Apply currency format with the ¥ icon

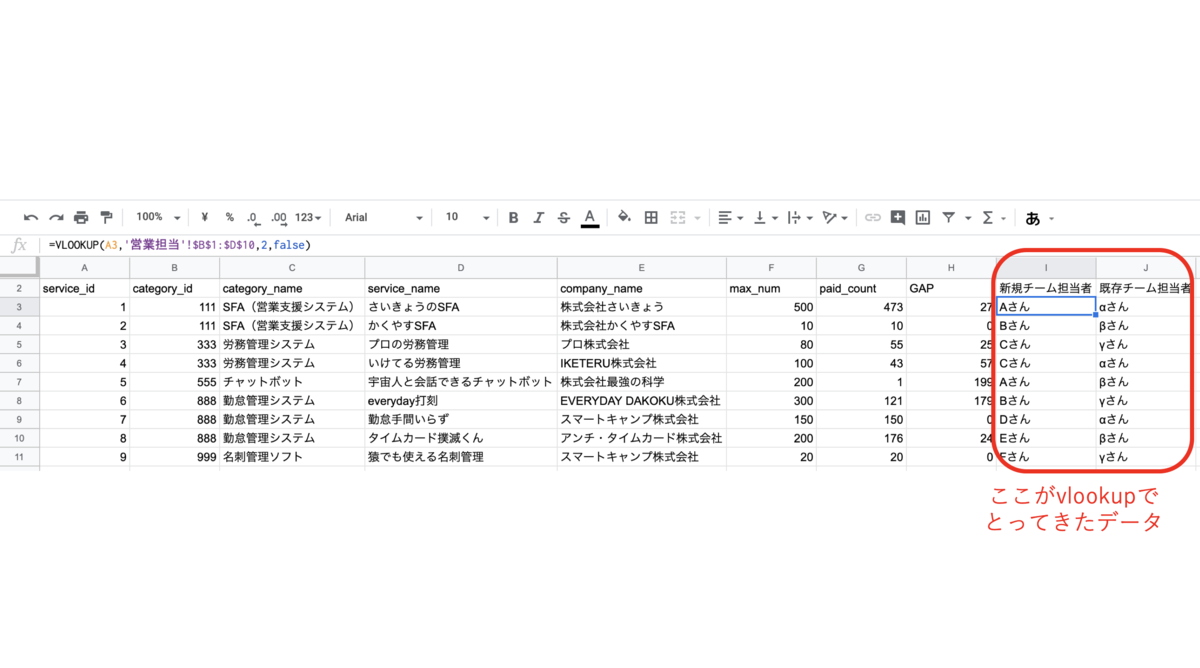click(203, 217)
